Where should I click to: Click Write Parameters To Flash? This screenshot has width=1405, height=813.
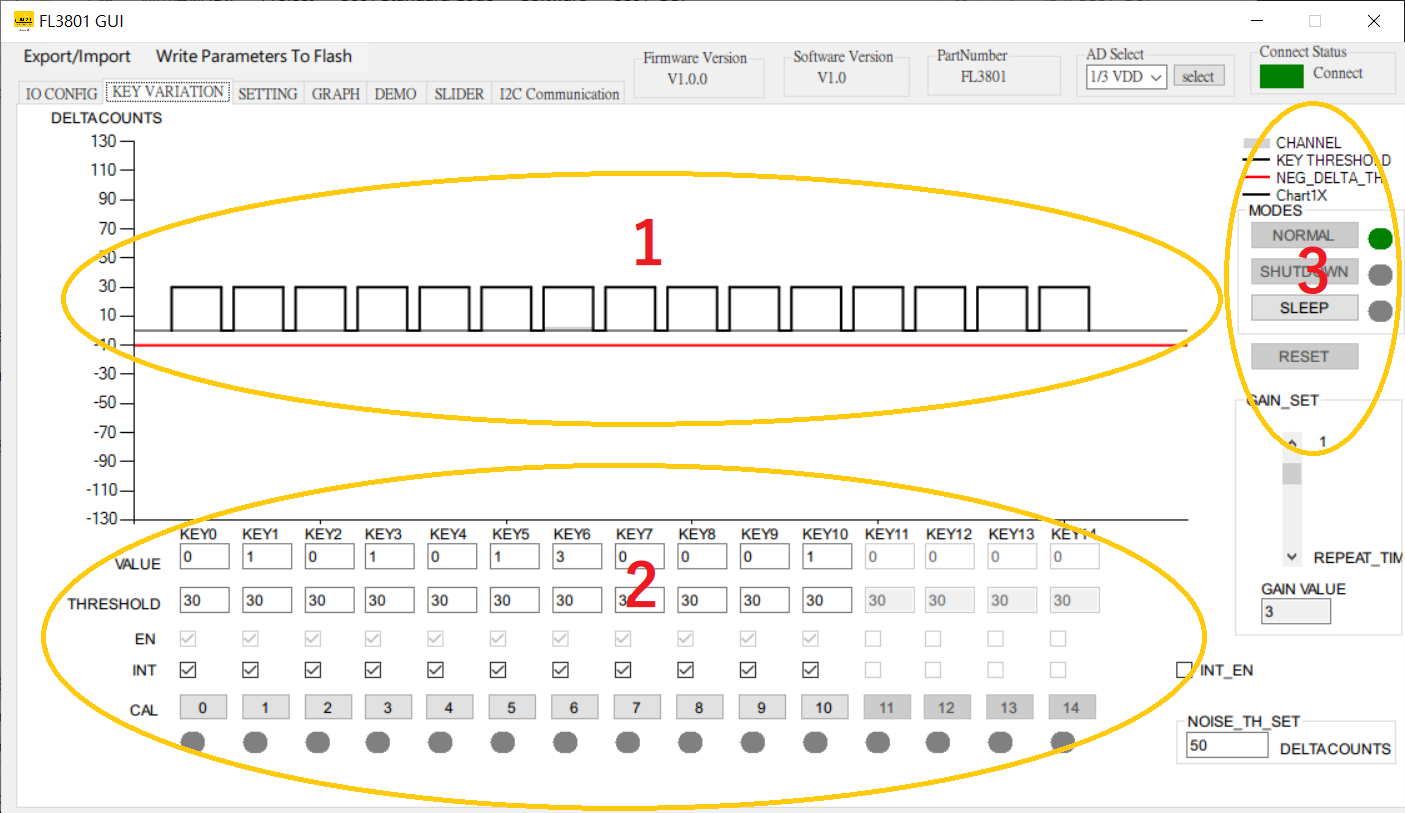click(254, 56)
